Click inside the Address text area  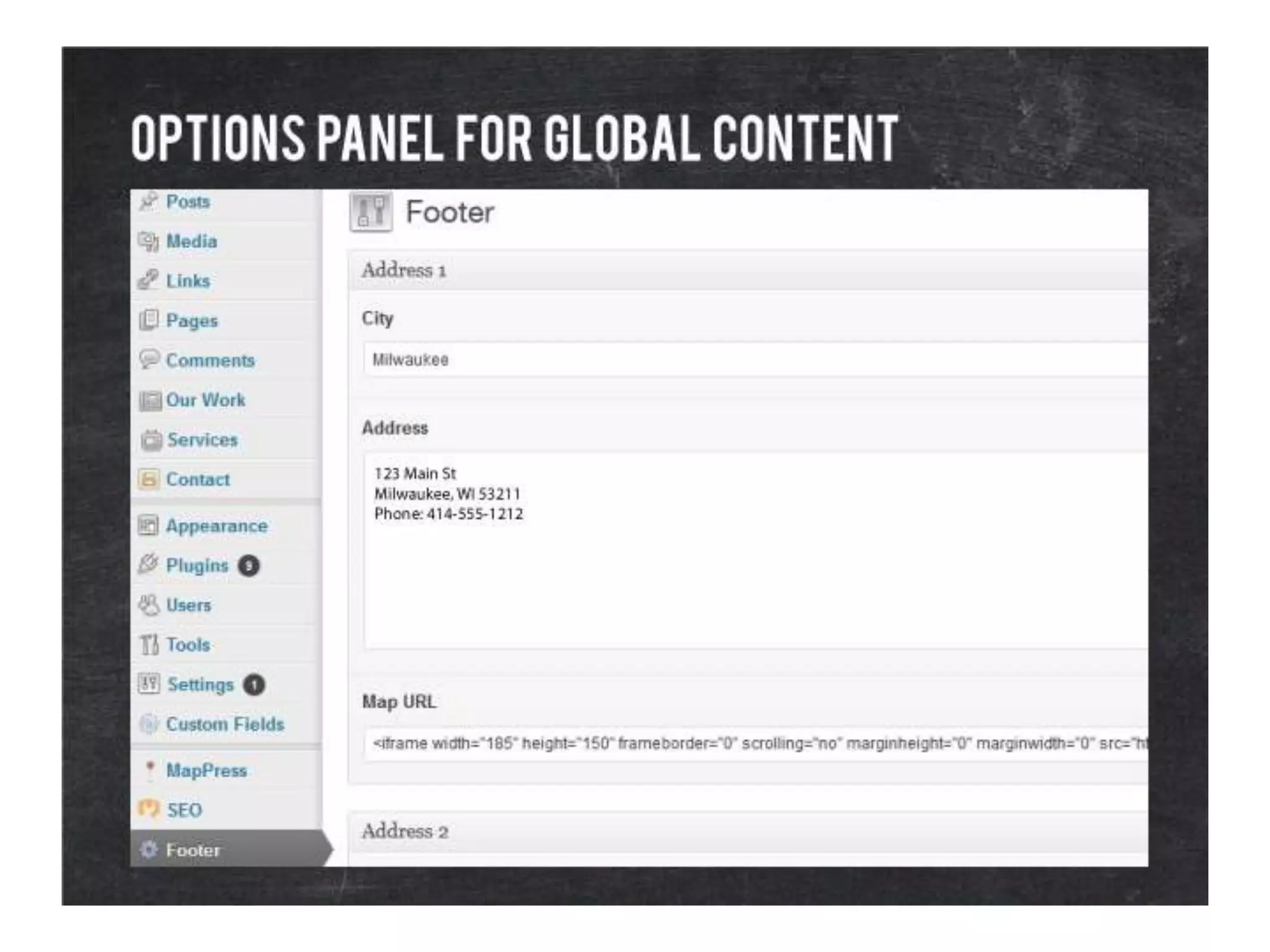pyautogui.click(x=756, y=552)
